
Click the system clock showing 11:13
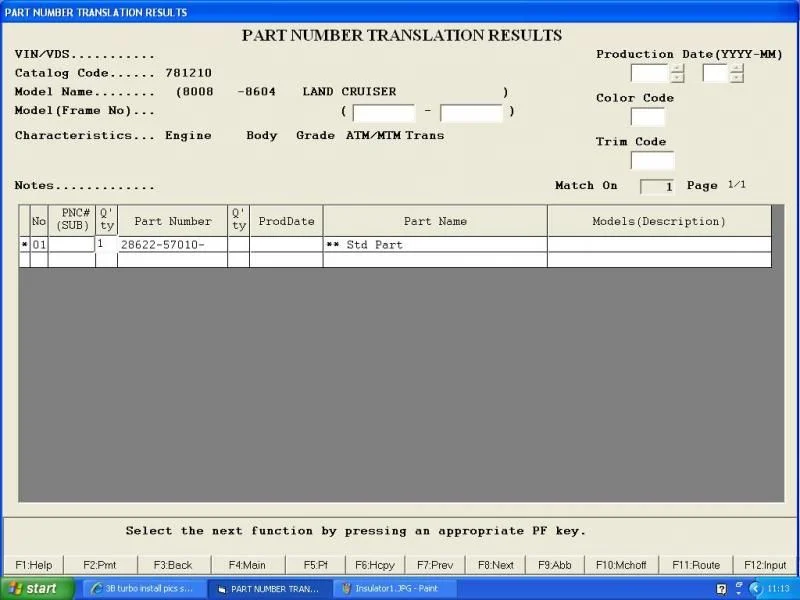778,589
